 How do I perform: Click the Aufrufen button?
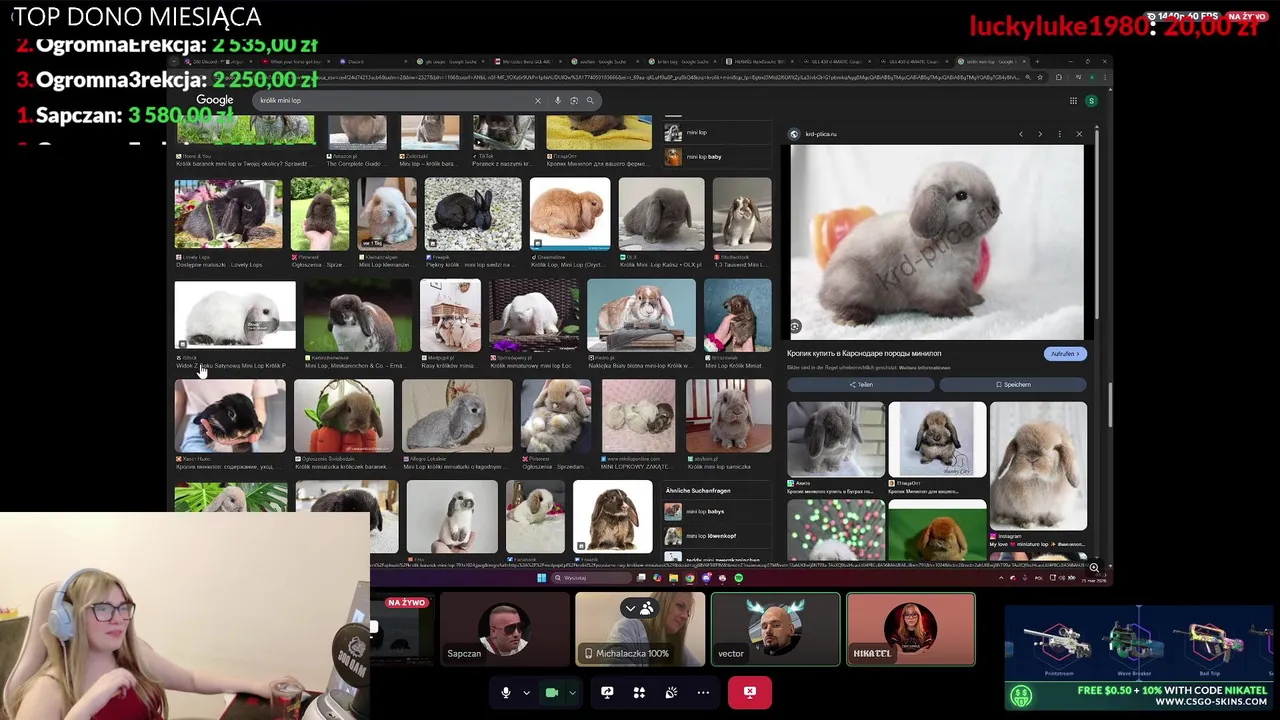(x=1065, y=354)
